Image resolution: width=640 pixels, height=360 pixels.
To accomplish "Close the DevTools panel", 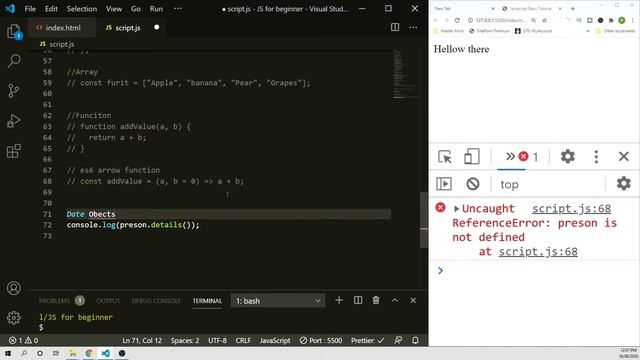I will click(x=623, y=156).
